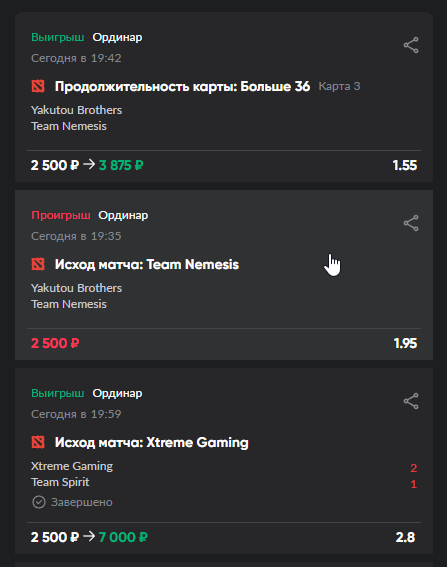Click Dota 2 icon beside Продолжительность карты
Image resolution: width=447 pixels, height=567 pixels.
click(38, 86)
